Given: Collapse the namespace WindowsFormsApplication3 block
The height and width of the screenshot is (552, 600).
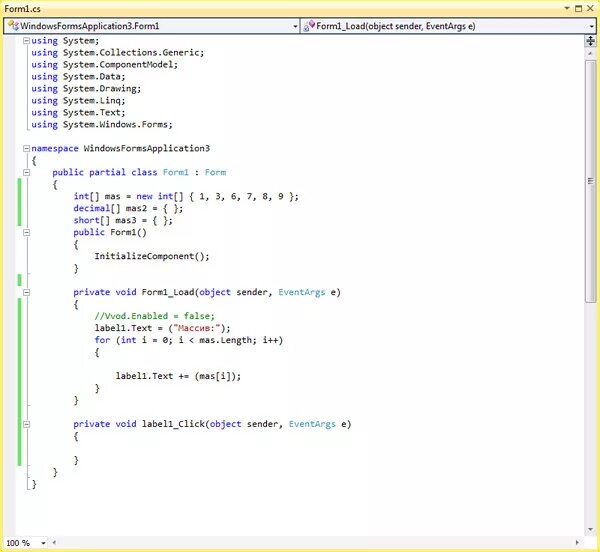Looking at the screenshot, I should tap(26, 148).
